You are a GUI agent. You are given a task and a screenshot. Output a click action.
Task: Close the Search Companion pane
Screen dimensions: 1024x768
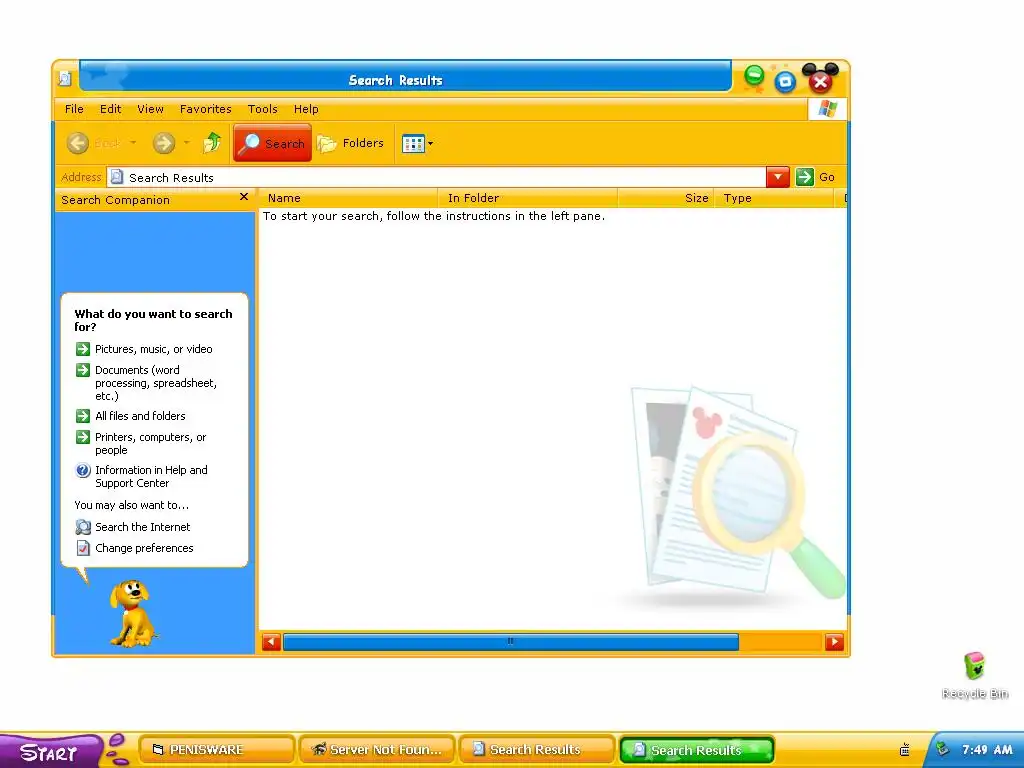point(244,197)
